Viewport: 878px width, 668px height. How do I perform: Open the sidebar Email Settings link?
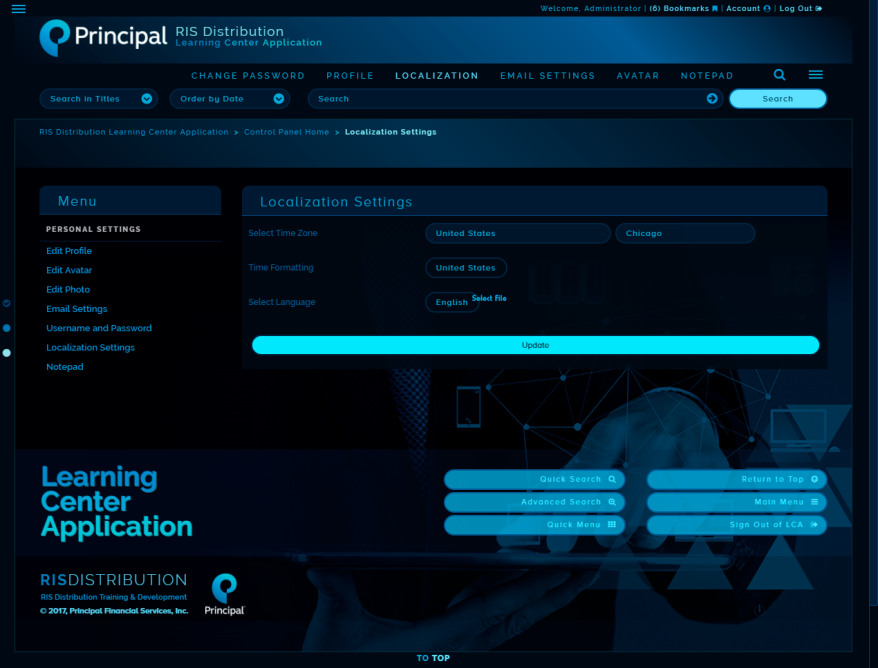pos(77,309)
